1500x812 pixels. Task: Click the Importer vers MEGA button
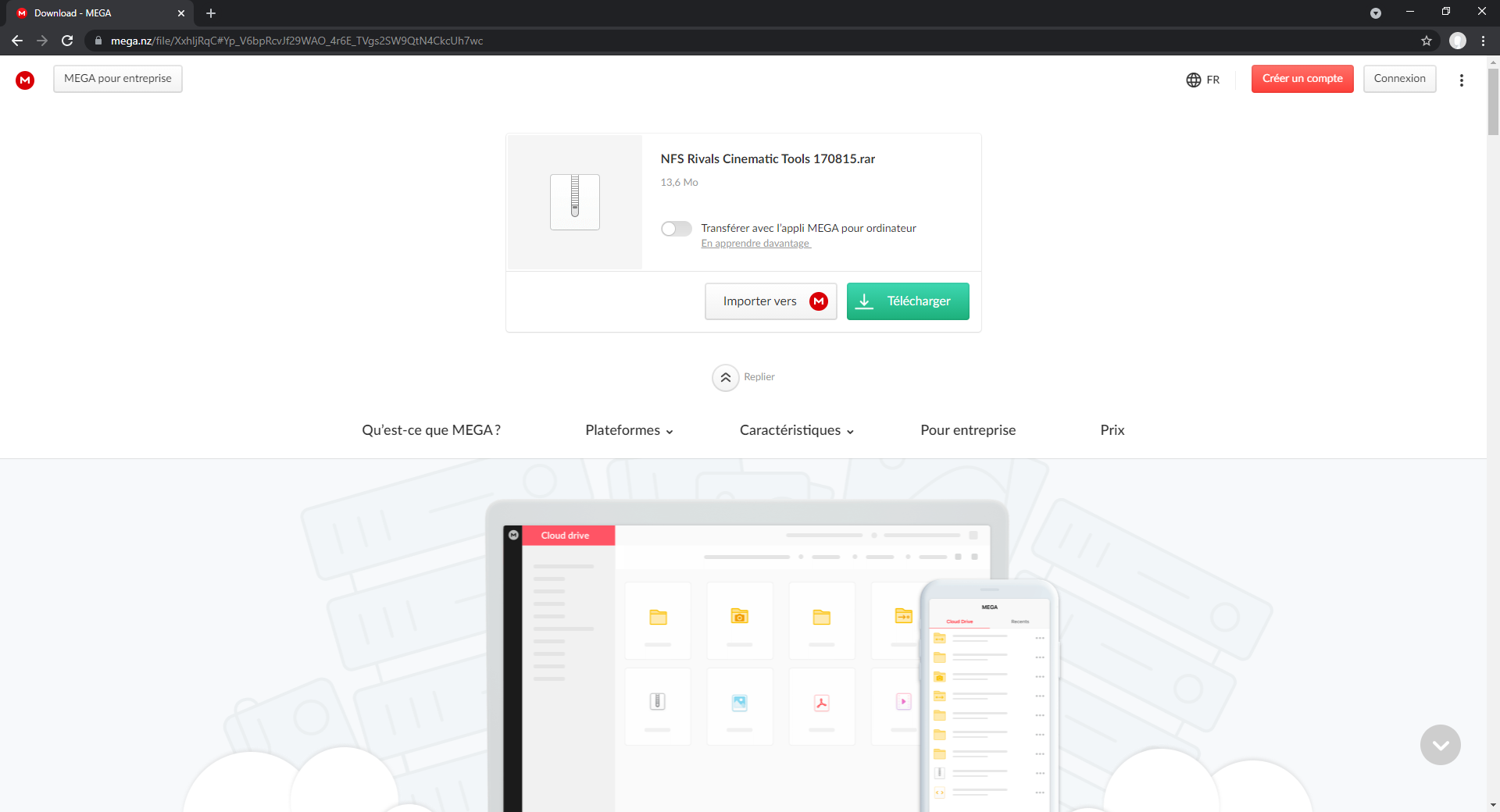771,301
